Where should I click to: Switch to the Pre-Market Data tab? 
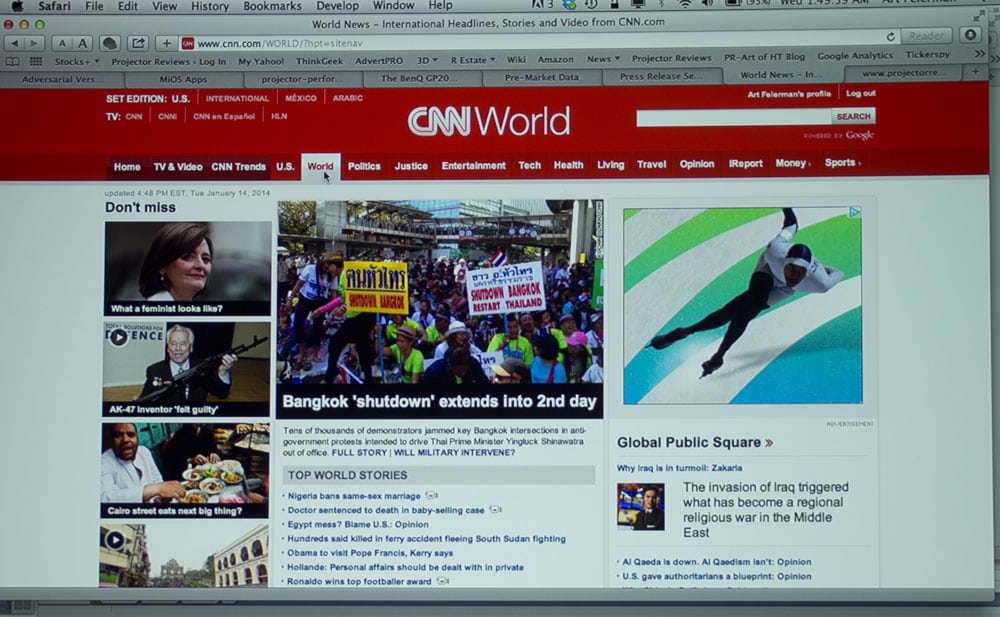[541, 77]
